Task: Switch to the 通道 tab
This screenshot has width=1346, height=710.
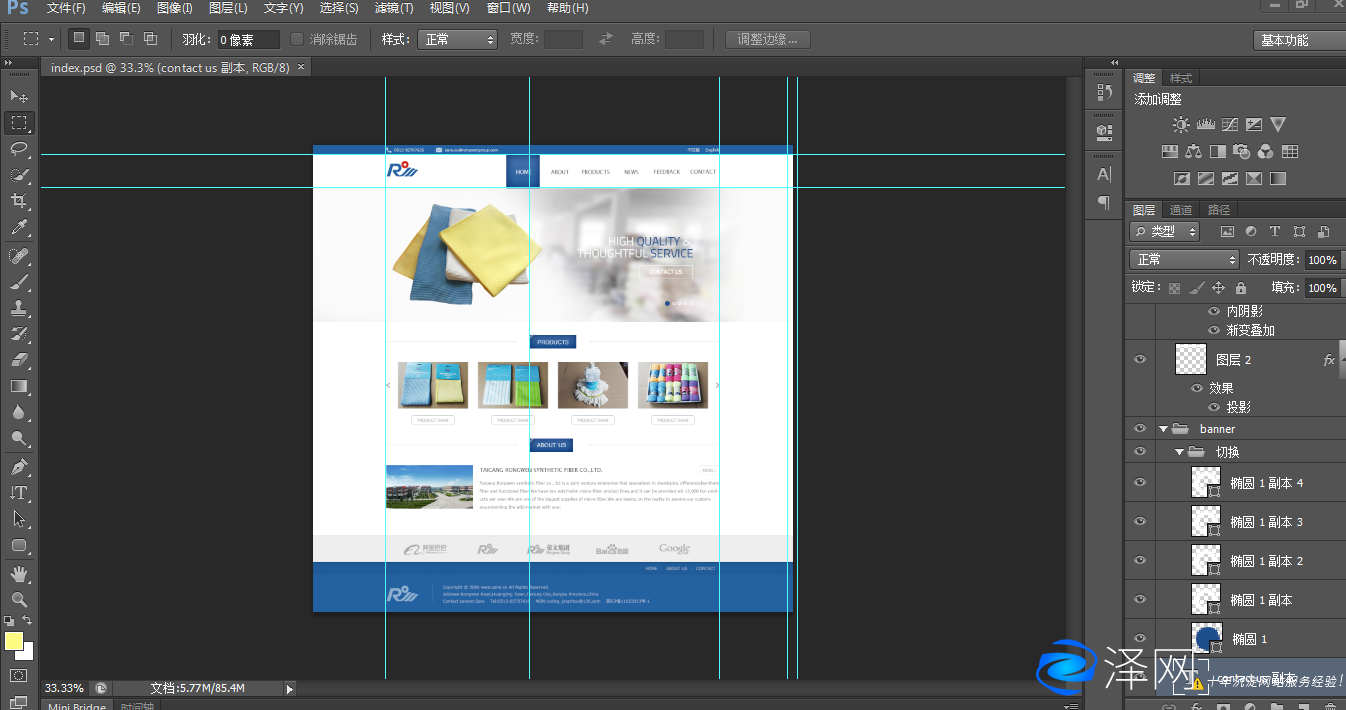Action: click(x=1181, y=209)
